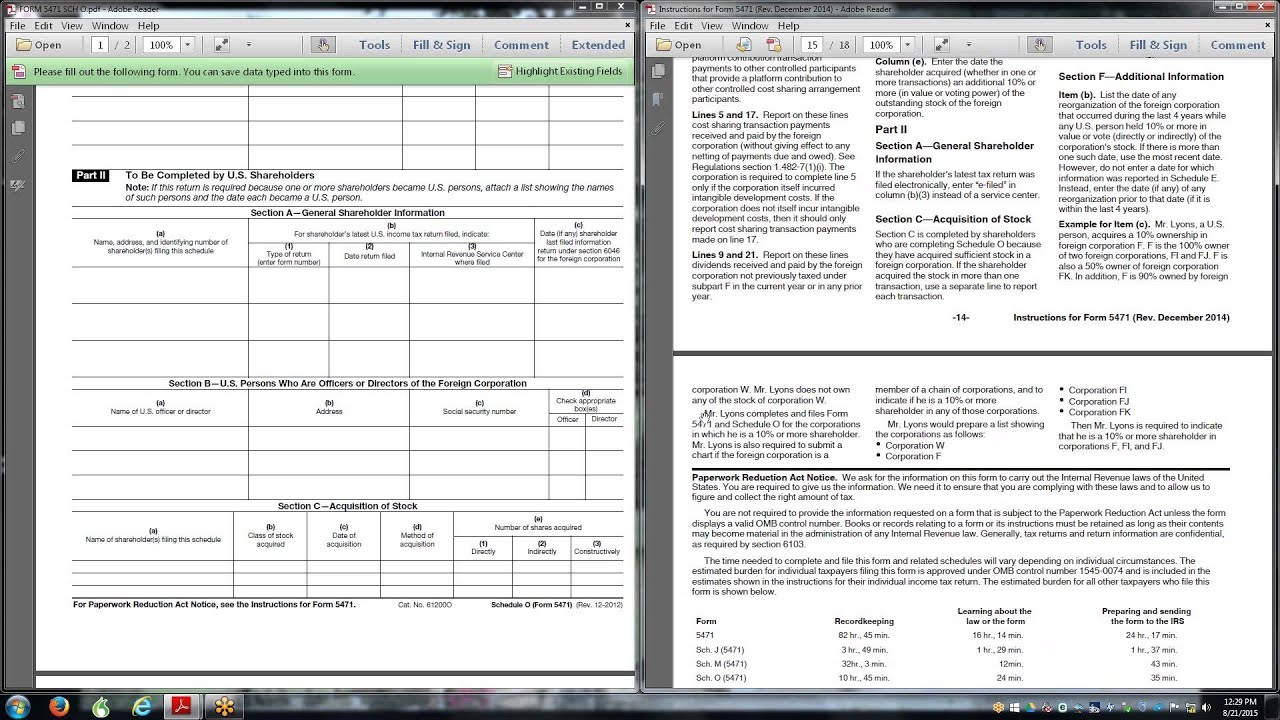Click zoom percentage field in FORM 5471 SCH O window

pos(163,45)
